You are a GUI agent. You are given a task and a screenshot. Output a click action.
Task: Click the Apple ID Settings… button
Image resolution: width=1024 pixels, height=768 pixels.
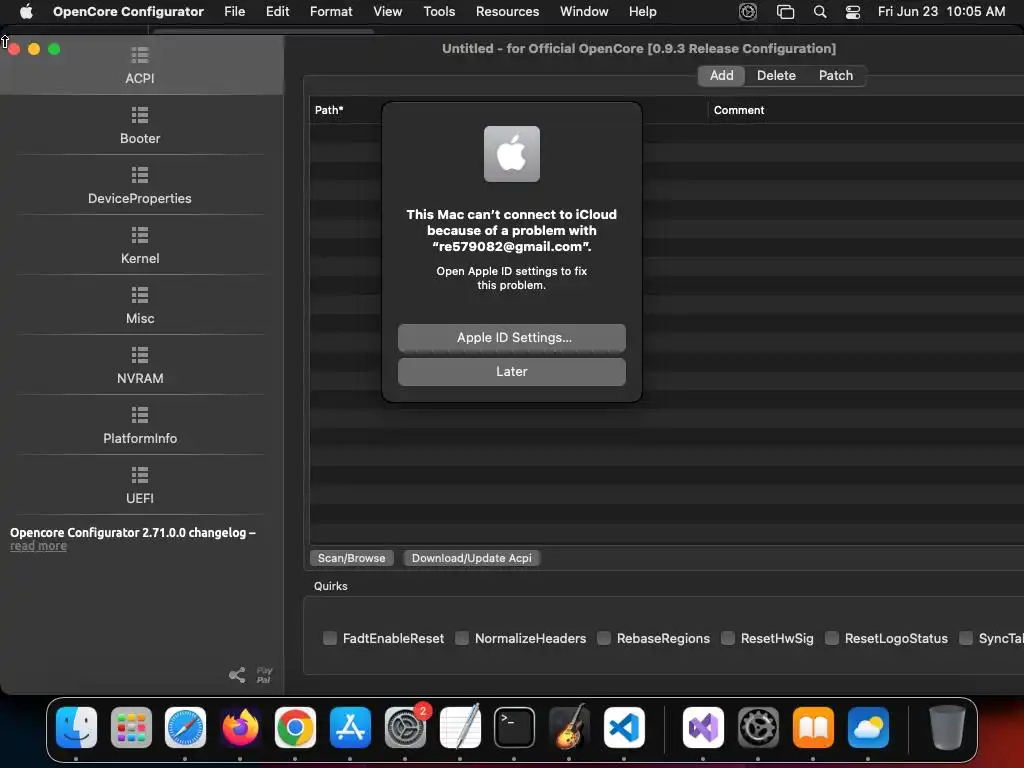coord(512,338)
